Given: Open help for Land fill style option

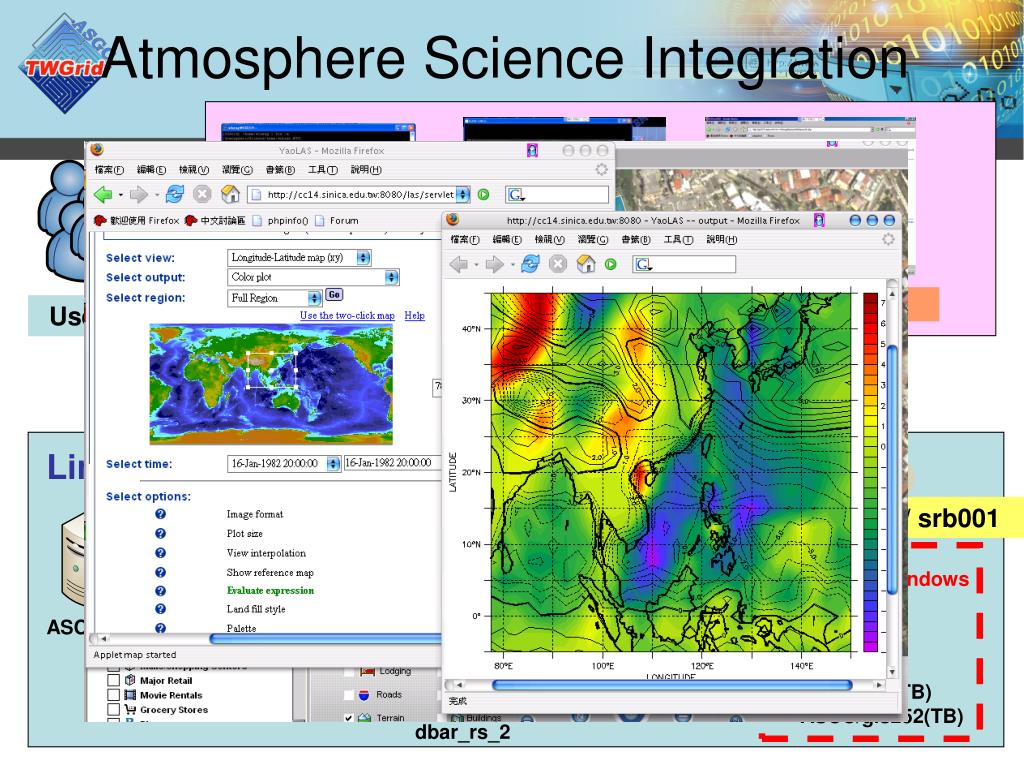Looking at the screenshot, I should (160, 609).
